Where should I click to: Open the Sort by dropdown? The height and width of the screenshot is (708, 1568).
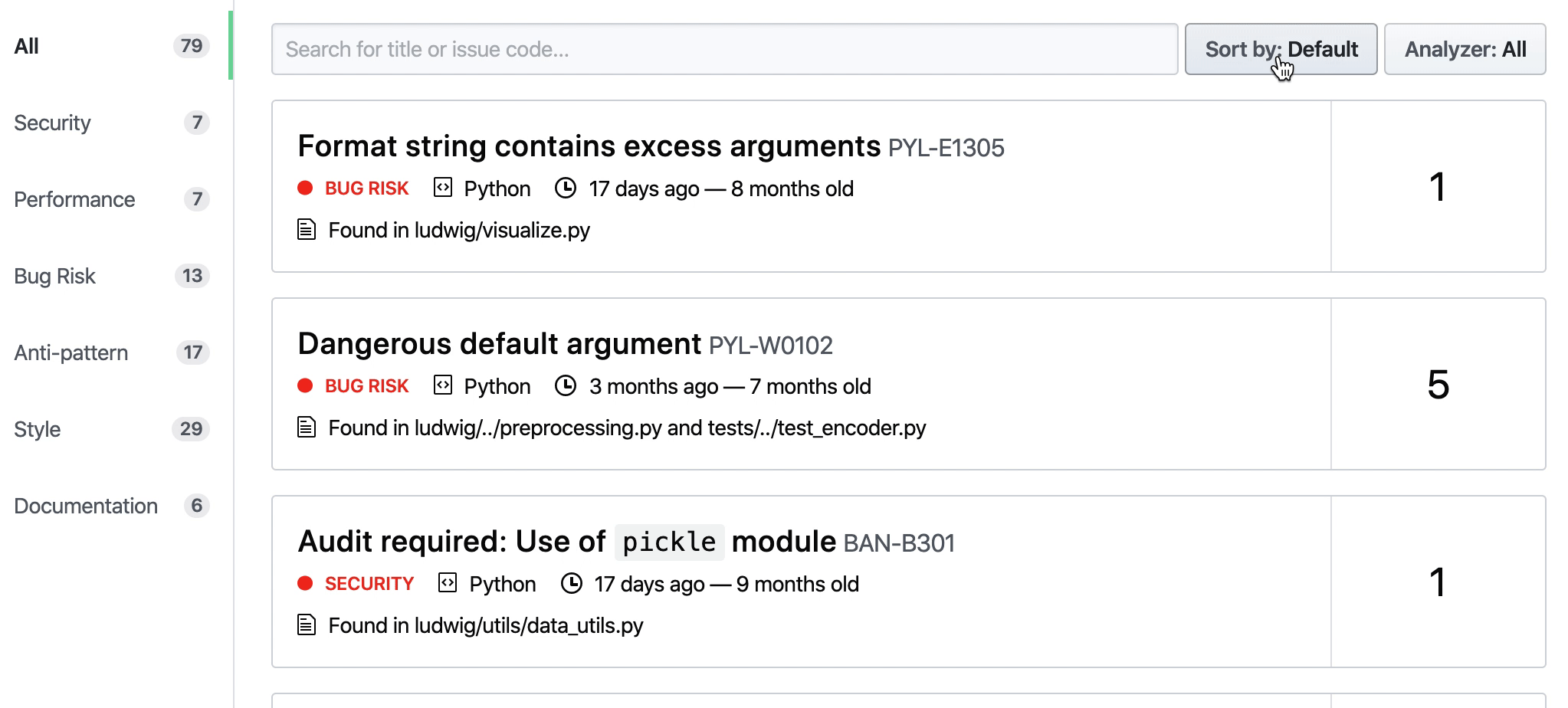[x=1280, y=49]
